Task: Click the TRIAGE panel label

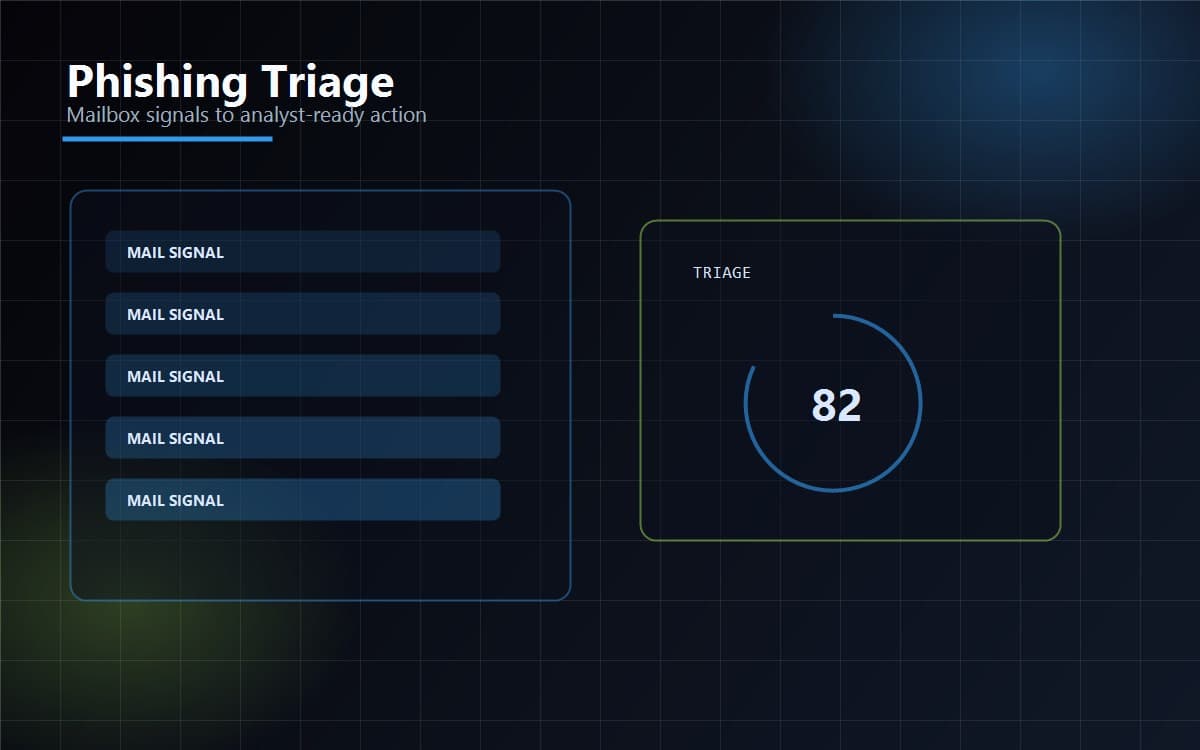Action: pyautogui.click(x=722, y=272)
